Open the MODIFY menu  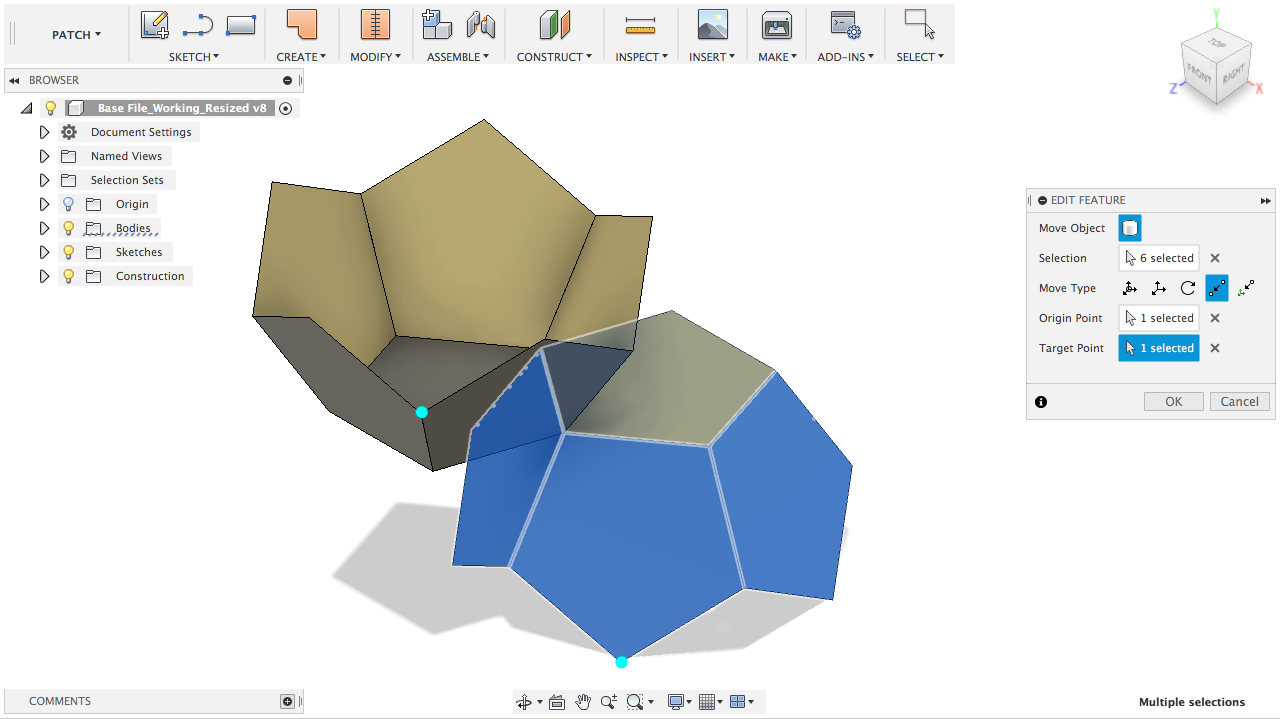coord(375,57)
